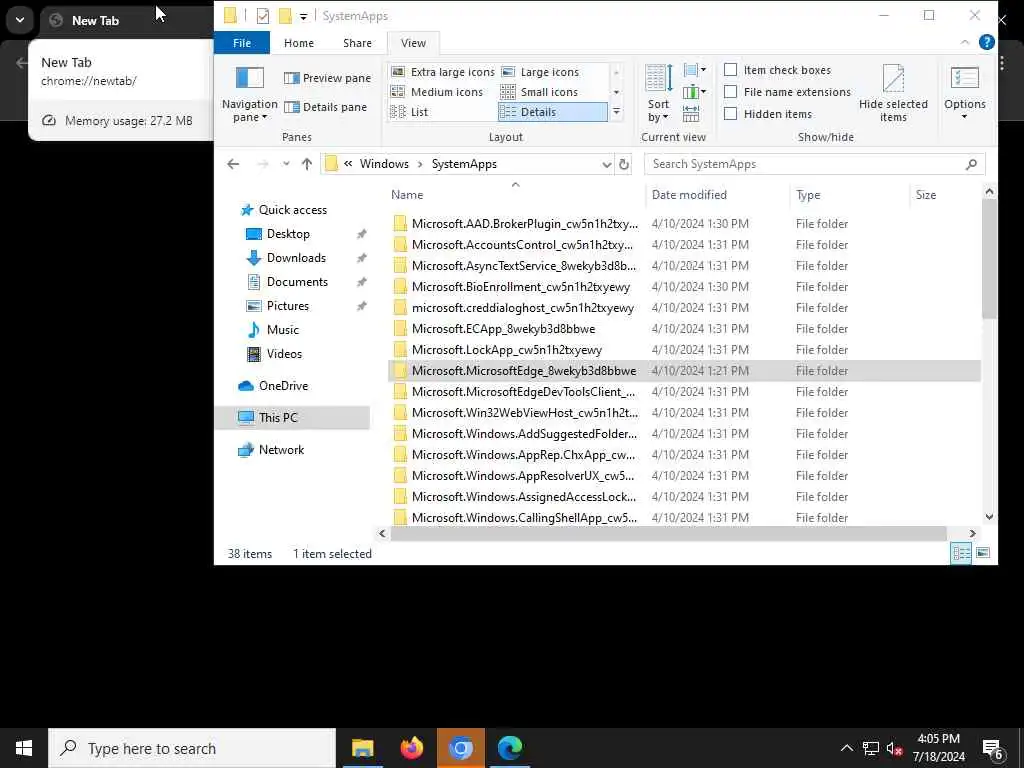Go back to previous folder

point(233,164)
